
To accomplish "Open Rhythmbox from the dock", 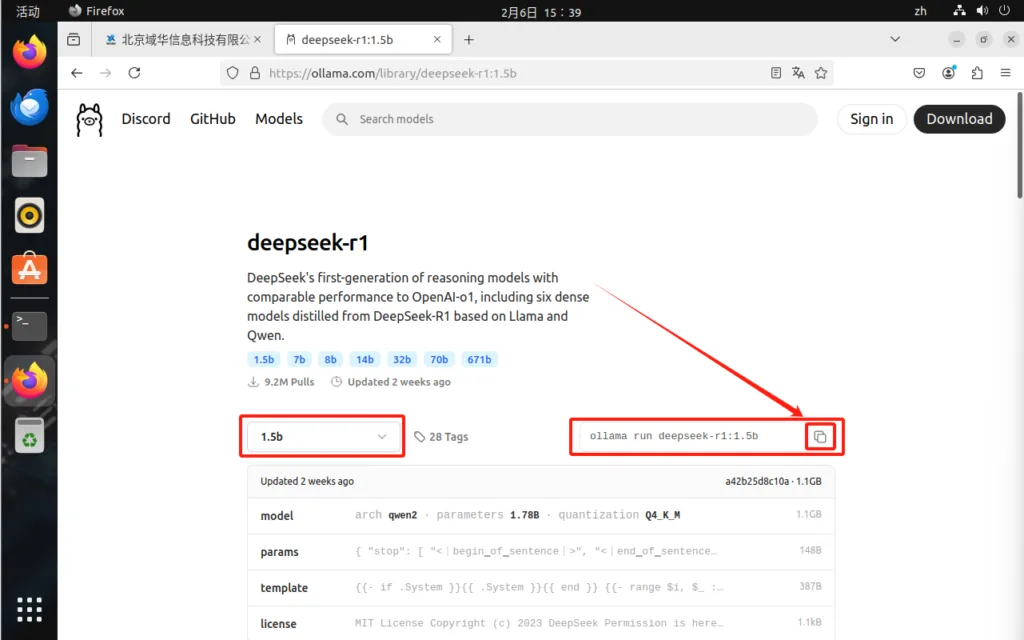I will coord(29,216).
